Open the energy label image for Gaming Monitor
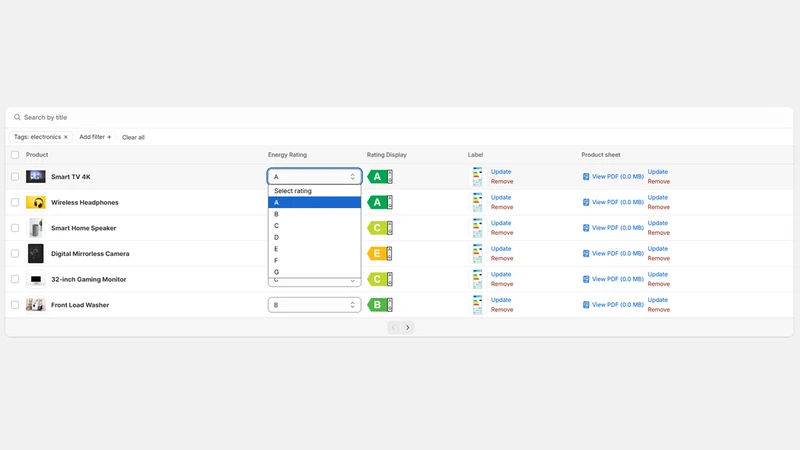The width and height of the screenshot is (800, 450). pyautogui.click(x=477, y=279)
